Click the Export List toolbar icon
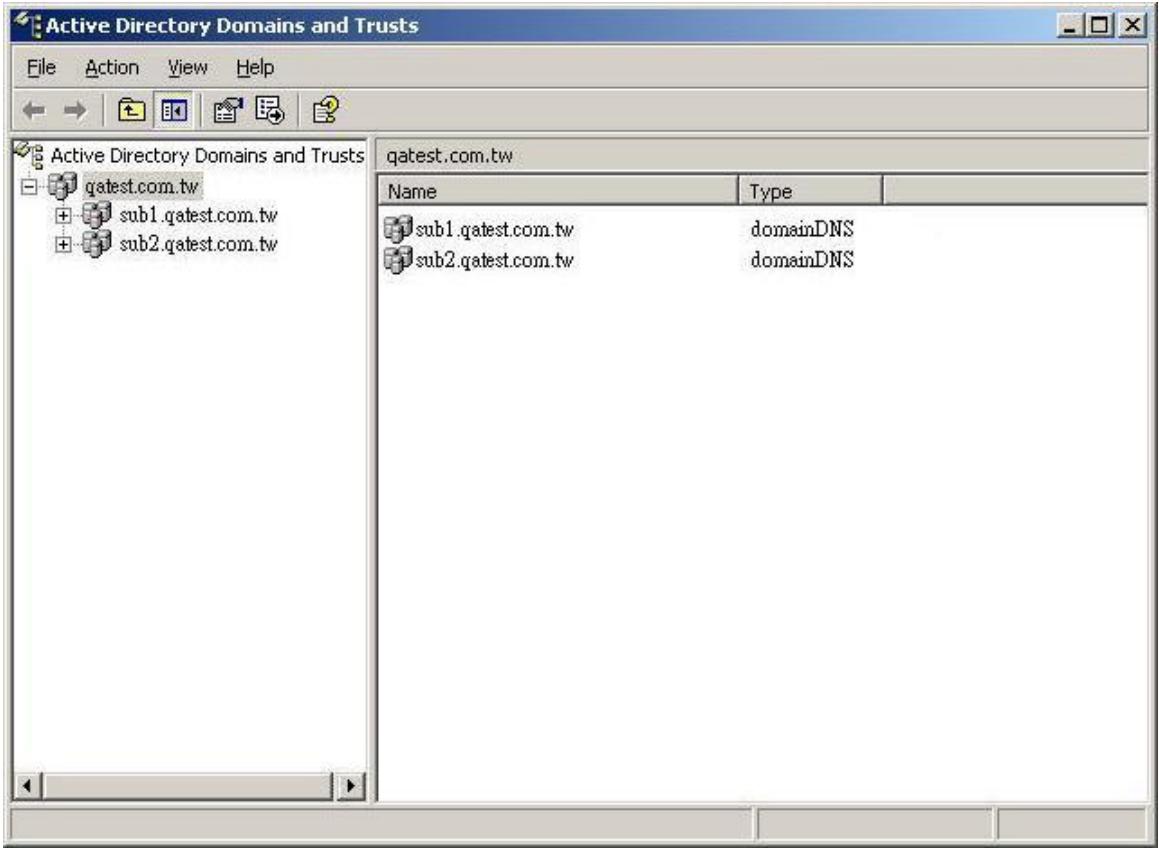The image size is (1159, 848). [270, 110]
